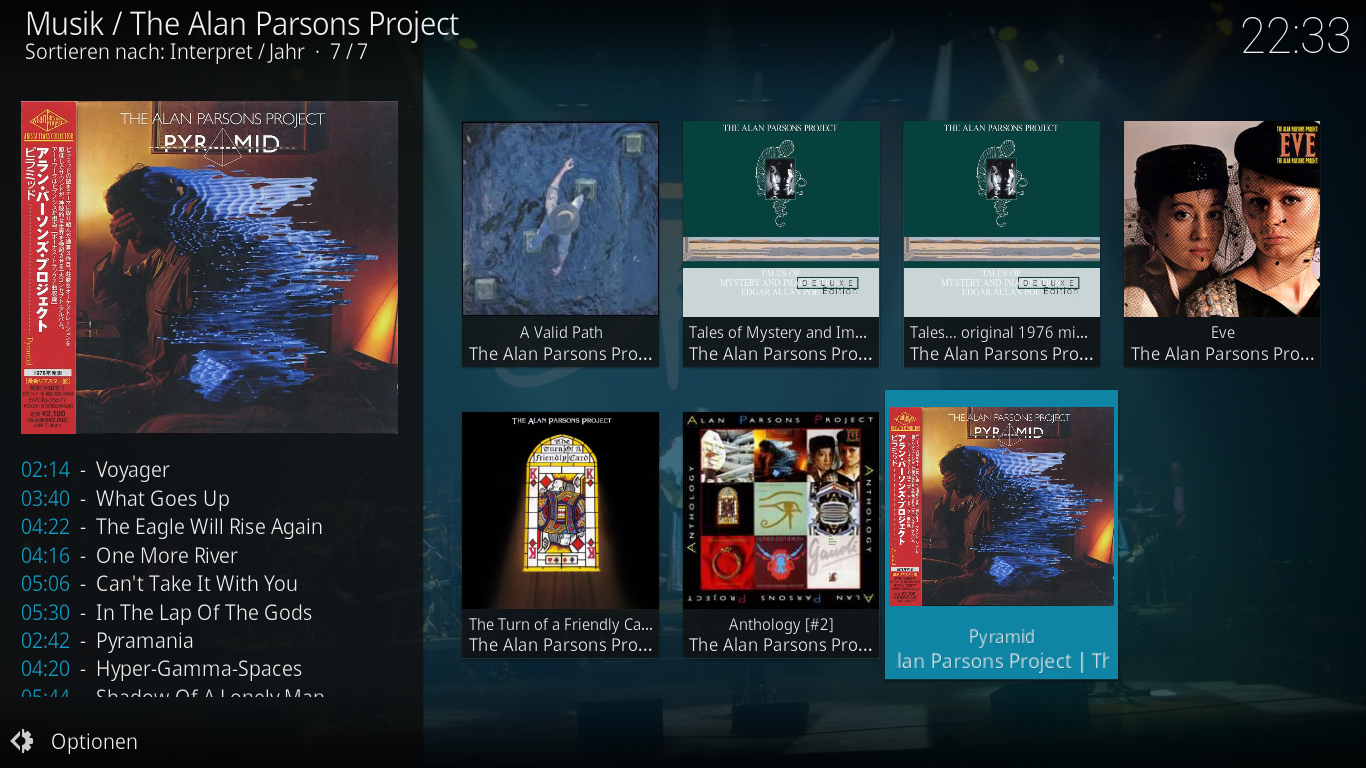Select the Eve album cover
1366x768 pixels.
(1222, 219)
